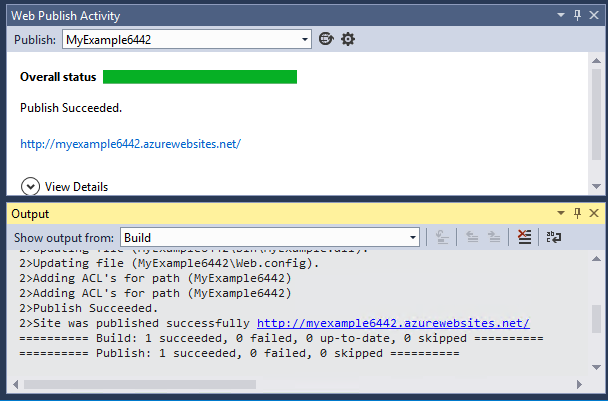Expand View Details chevron
This screenshot has width=608, height=401.
point(30,187)
